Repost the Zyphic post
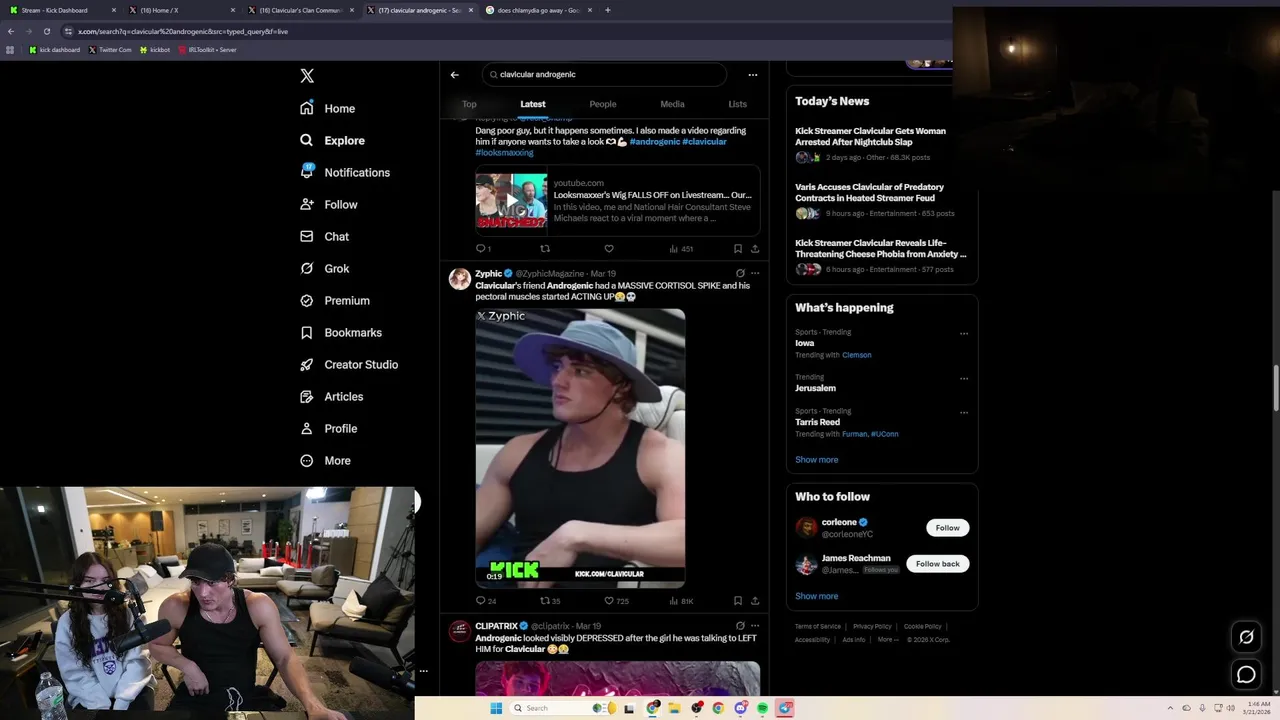 (550, 601)
